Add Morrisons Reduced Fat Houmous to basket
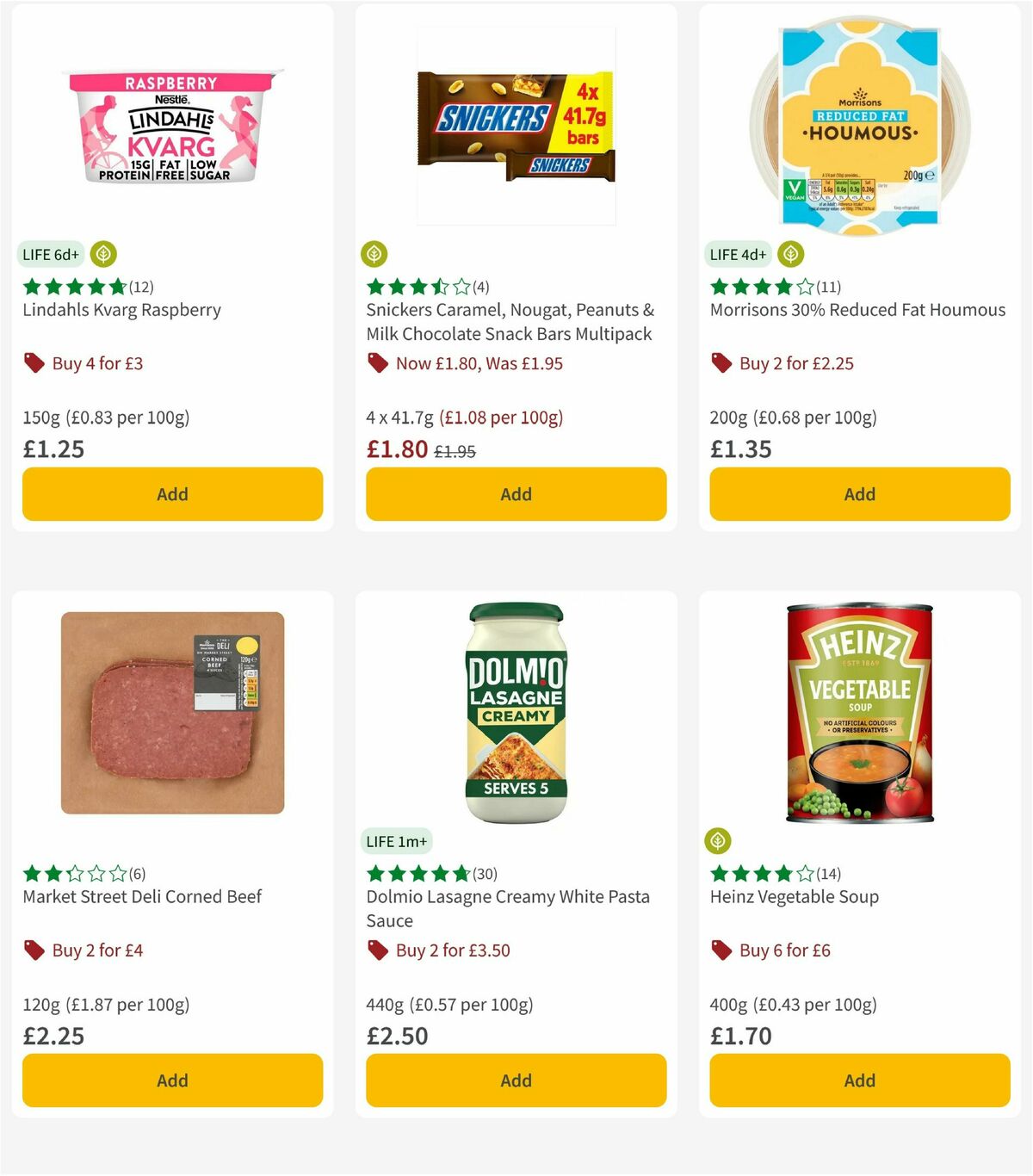Screen dimensions: 1033x1176 [859, 494]
